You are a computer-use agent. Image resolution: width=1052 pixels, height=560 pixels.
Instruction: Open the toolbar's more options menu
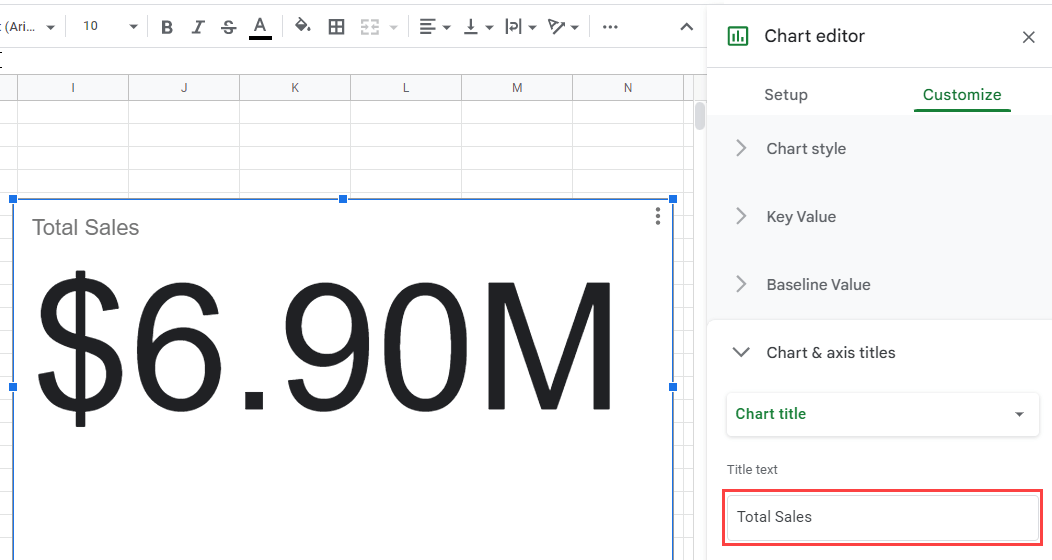pos(610,27)
